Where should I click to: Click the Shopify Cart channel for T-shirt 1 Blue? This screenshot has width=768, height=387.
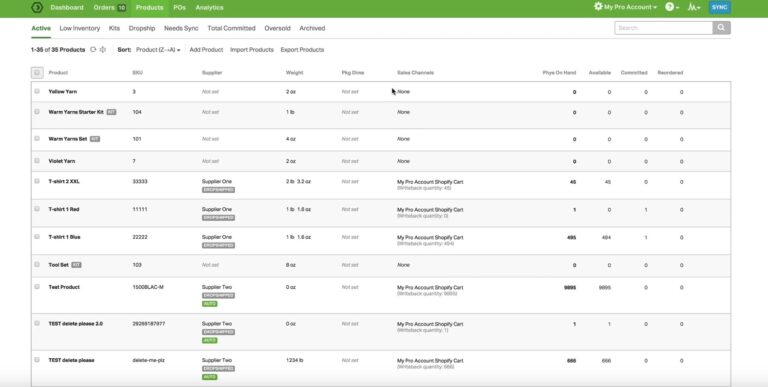tap(430, 238)
